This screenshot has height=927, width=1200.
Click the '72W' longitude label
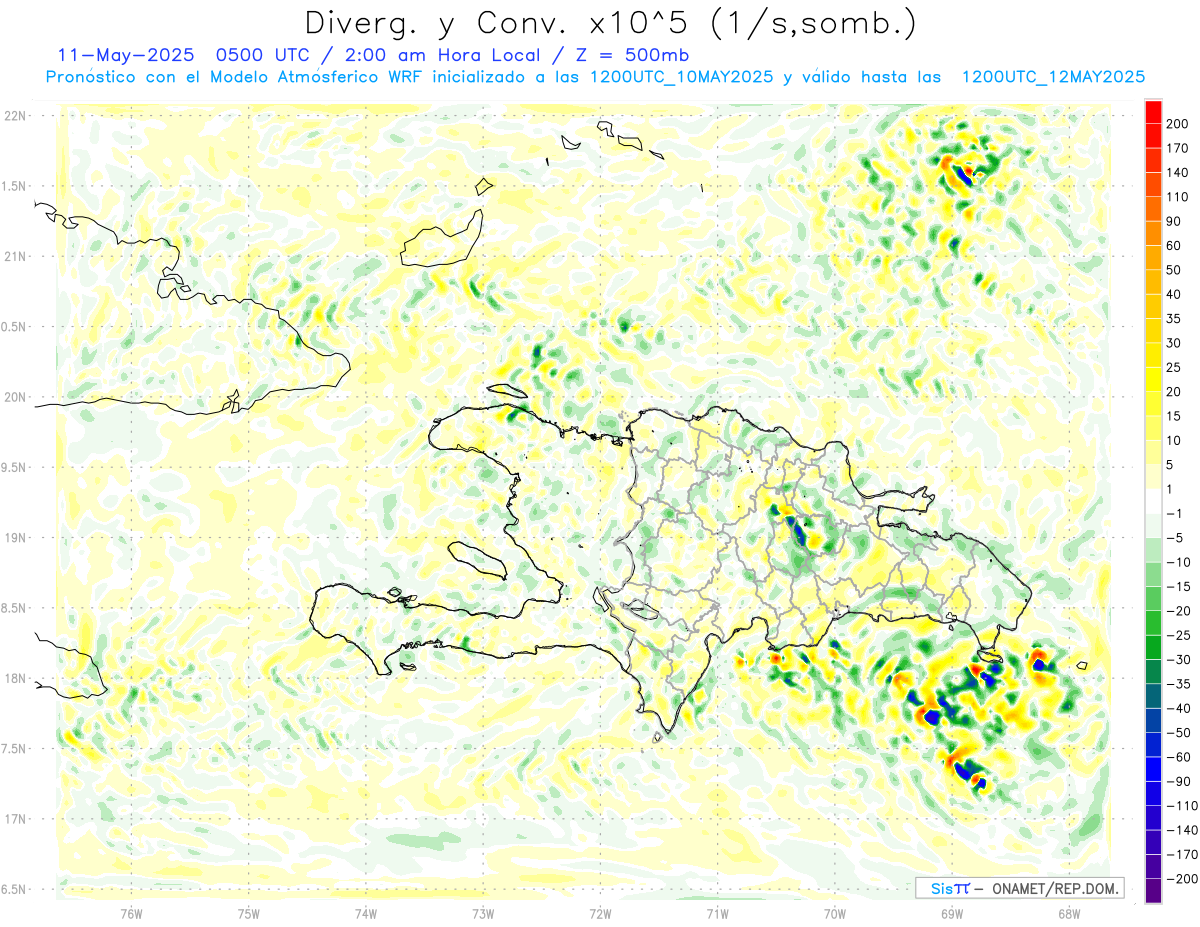point(600,913)
